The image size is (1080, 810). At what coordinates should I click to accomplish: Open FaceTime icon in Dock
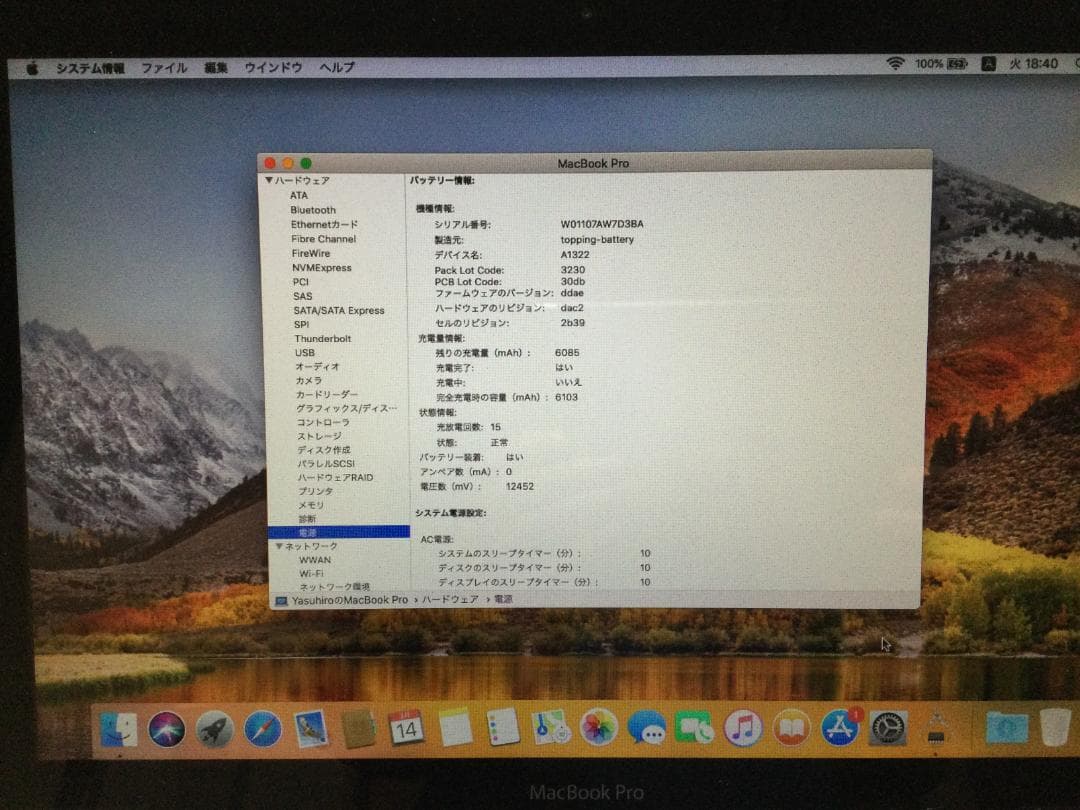[694, 727]
